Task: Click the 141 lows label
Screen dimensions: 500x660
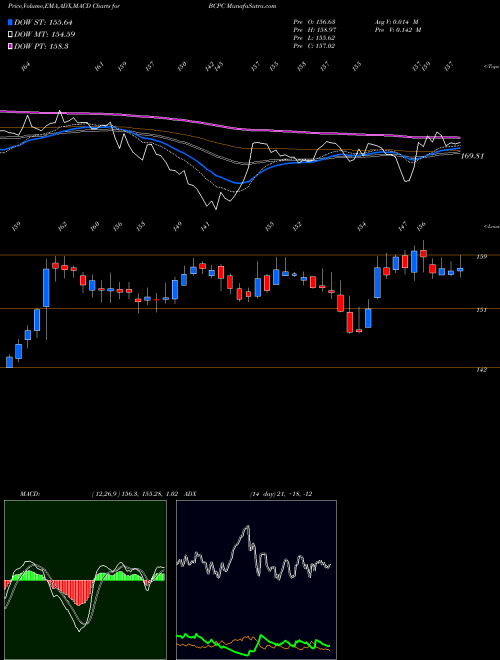Action: (205, 226)
